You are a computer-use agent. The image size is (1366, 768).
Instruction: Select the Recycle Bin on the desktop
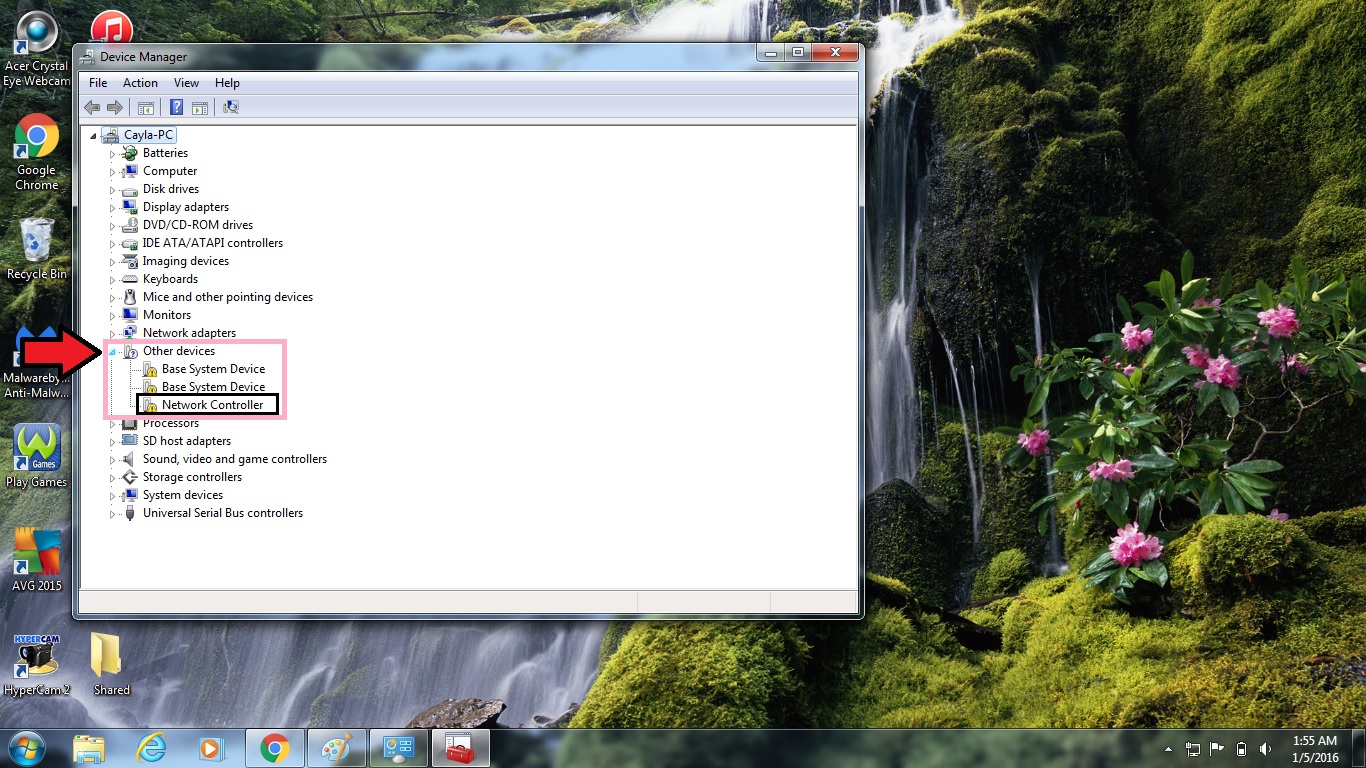pyautogui.click(x=36, y=248)
